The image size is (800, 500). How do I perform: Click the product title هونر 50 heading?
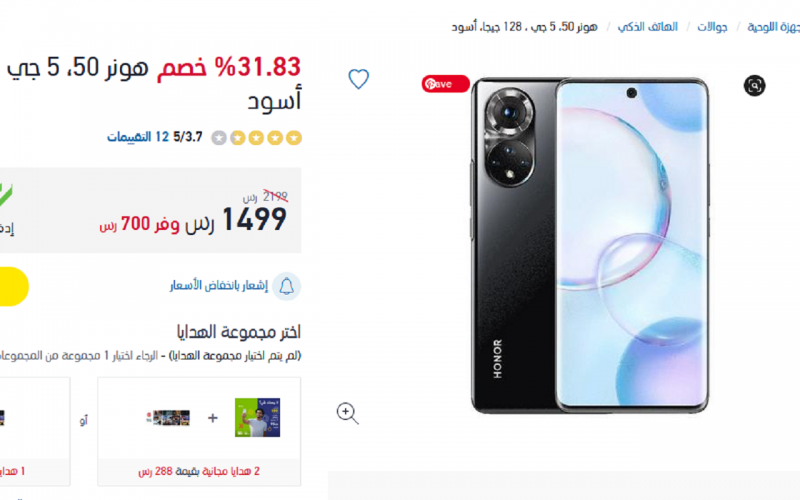[153, 83]
